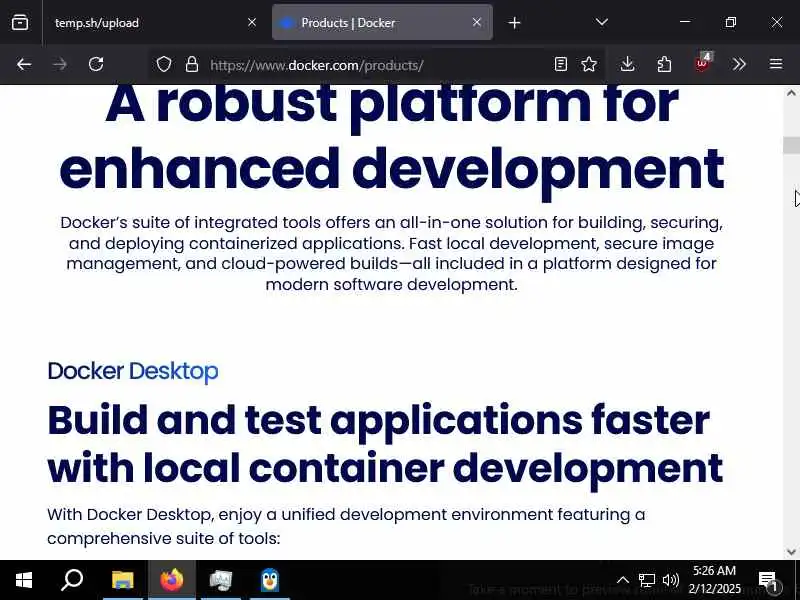800x600 pixels.
Task: Open uBlock Origin extension icon
Action: 703,63
